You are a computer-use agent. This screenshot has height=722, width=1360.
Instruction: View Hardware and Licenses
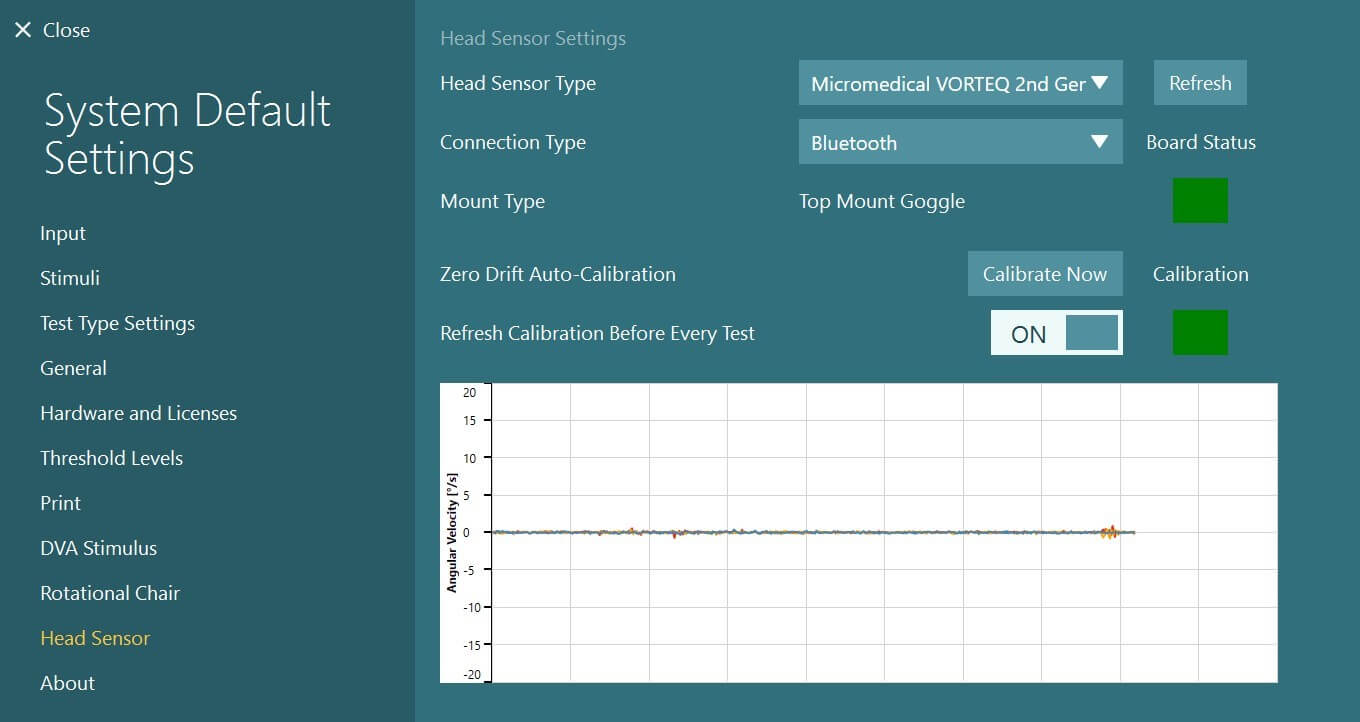(138, 413)
